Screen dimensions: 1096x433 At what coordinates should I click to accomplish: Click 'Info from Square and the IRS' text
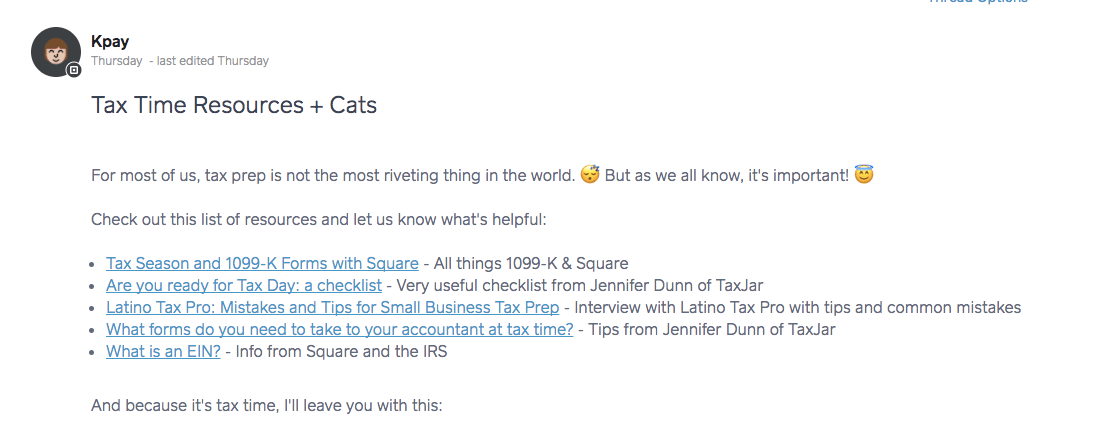(341, 351)
